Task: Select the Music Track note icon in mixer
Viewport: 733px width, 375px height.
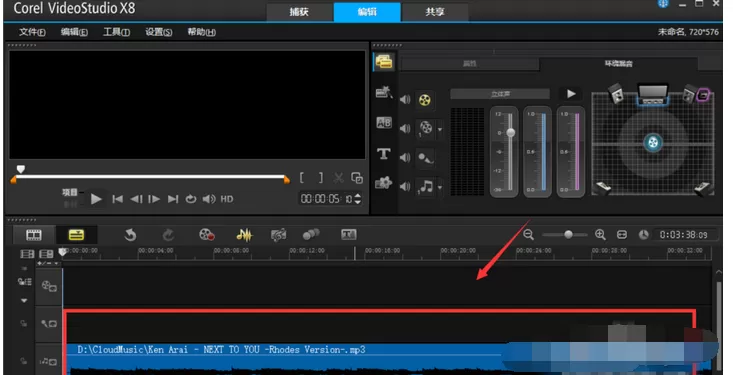Action: point(425,187)
